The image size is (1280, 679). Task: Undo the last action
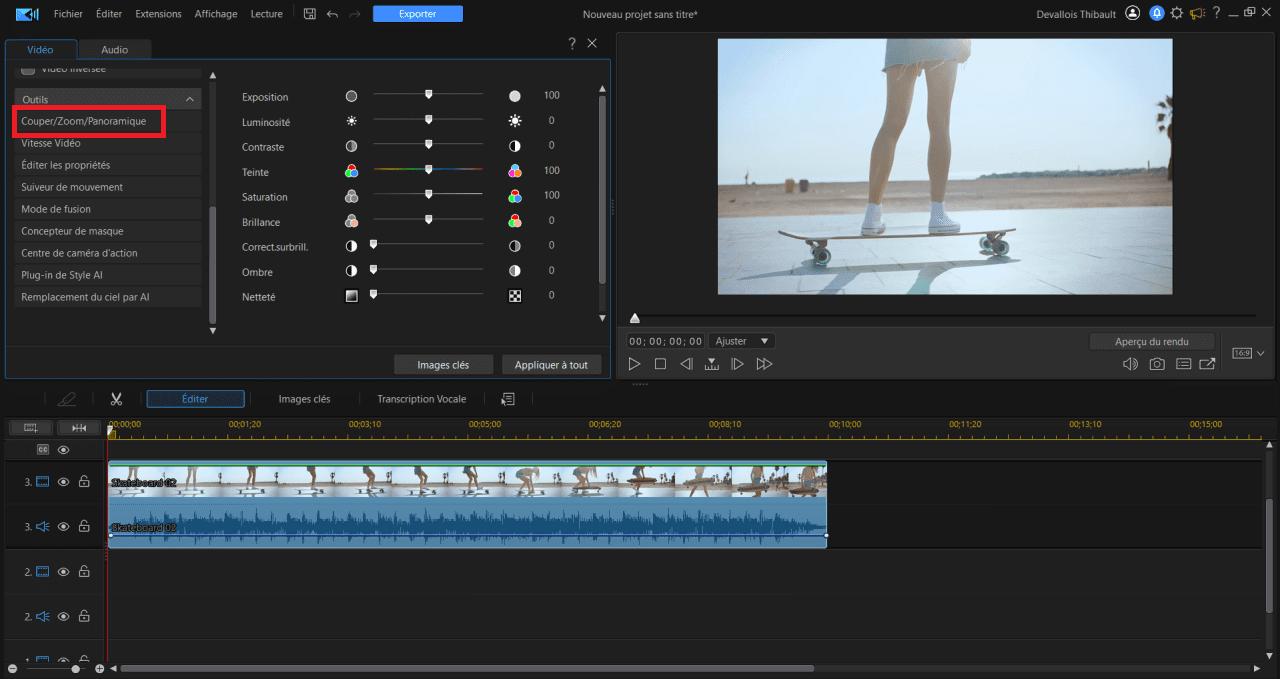click(x=333, y=14)
